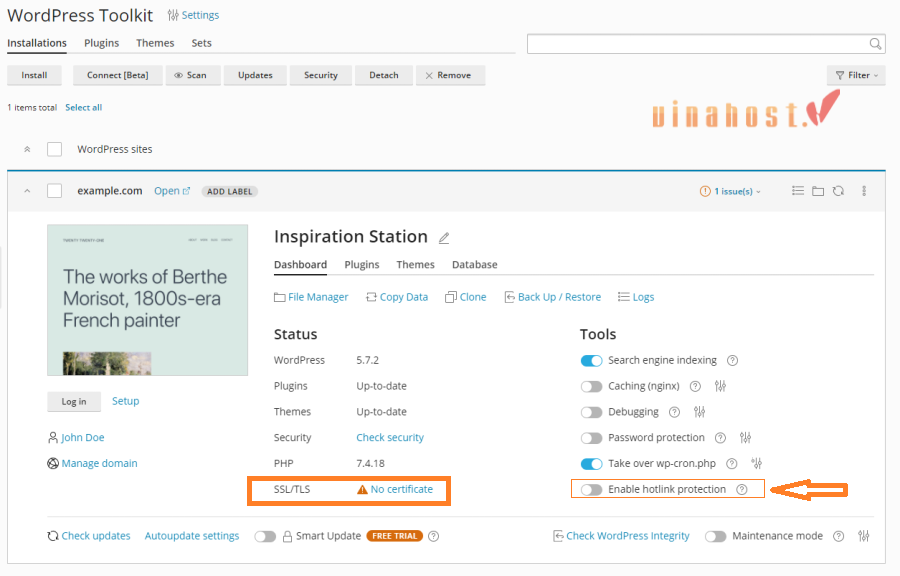This screenshot has width=900, height=576.
Task: Click the Clone link
Action: (x=466, y=297)
